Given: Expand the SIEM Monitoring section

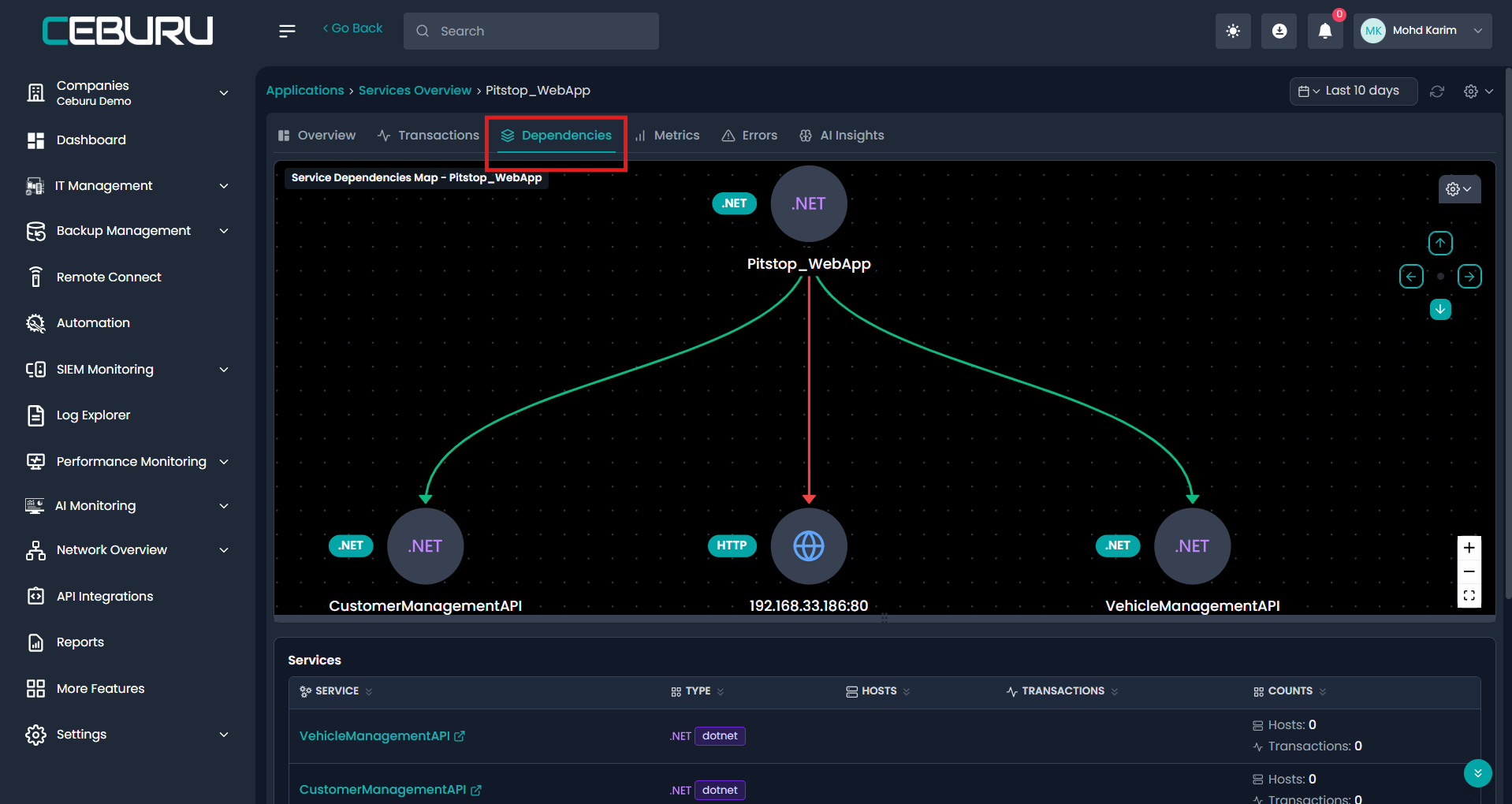Looking at the screenshot, I should tap(224, 370).
